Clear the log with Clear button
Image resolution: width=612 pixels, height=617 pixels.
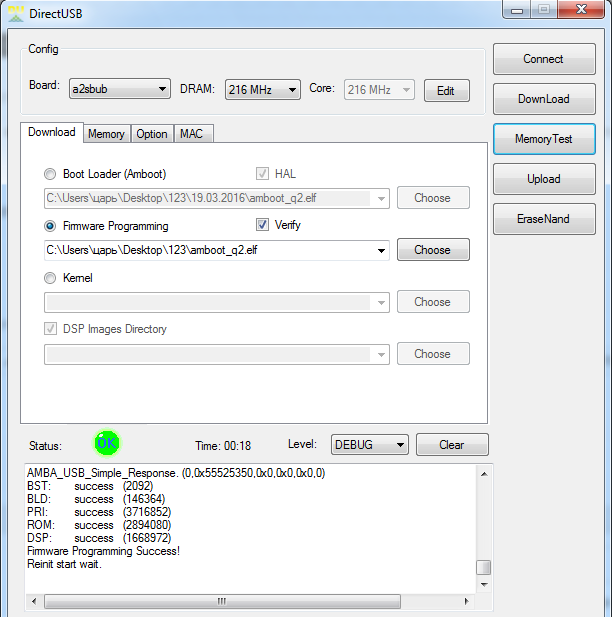452,445
